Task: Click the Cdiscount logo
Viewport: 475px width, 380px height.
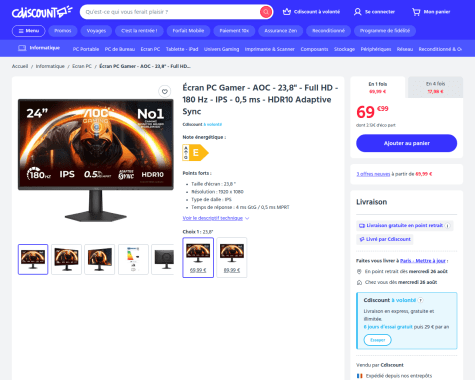Action: tap(42, 12)
